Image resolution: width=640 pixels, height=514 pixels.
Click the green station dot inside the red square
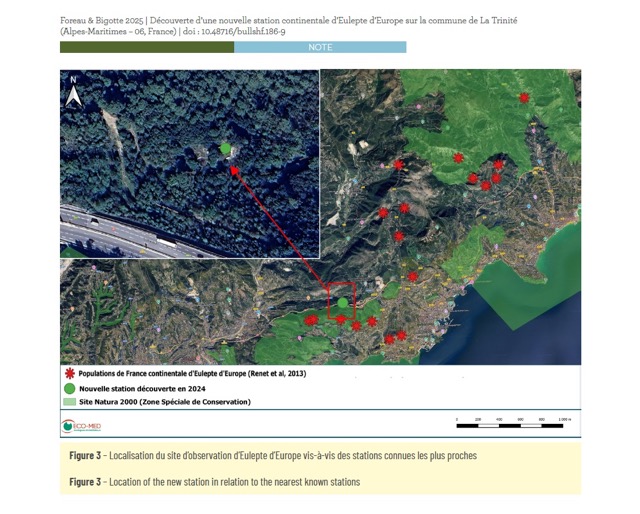(343, 303)
